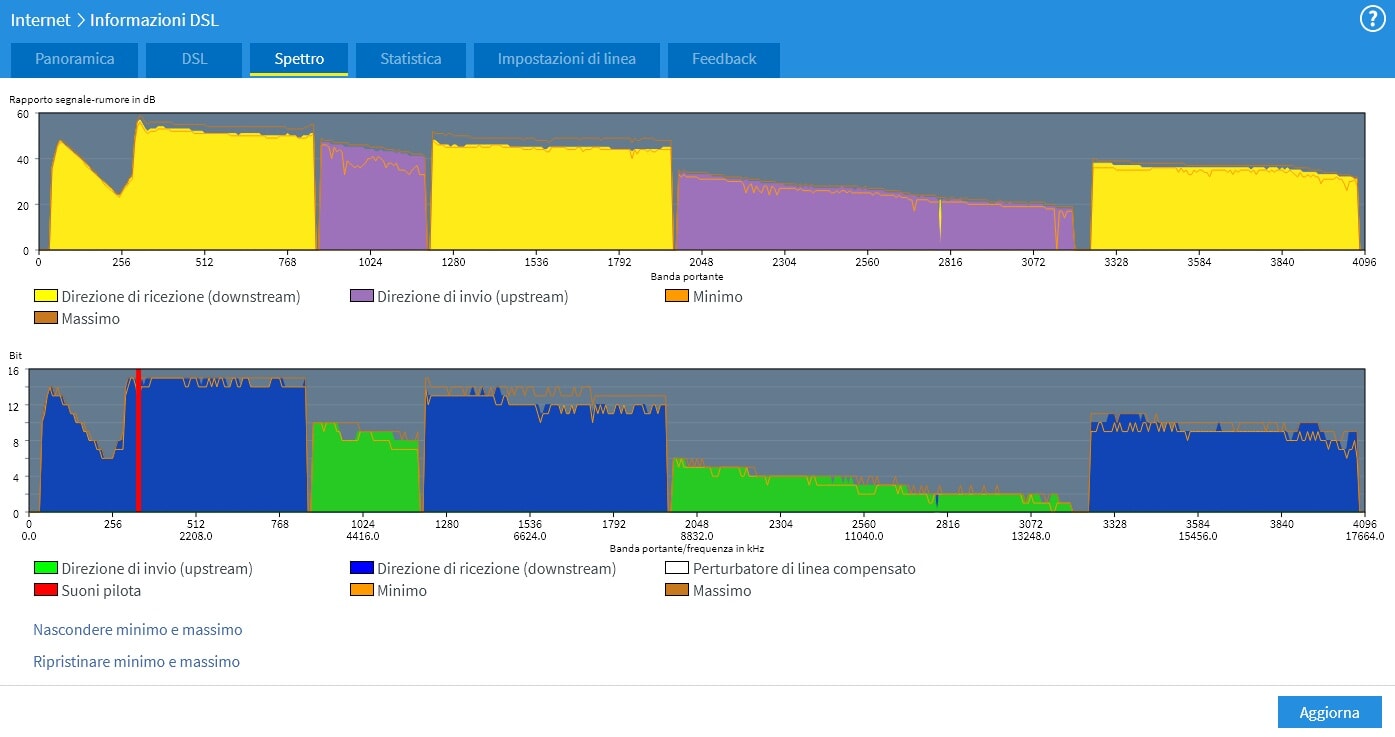This screenshot has height=737, width=1395.
Task: Click the red Suoni pilota legend swatch
Action: point(45,591)
